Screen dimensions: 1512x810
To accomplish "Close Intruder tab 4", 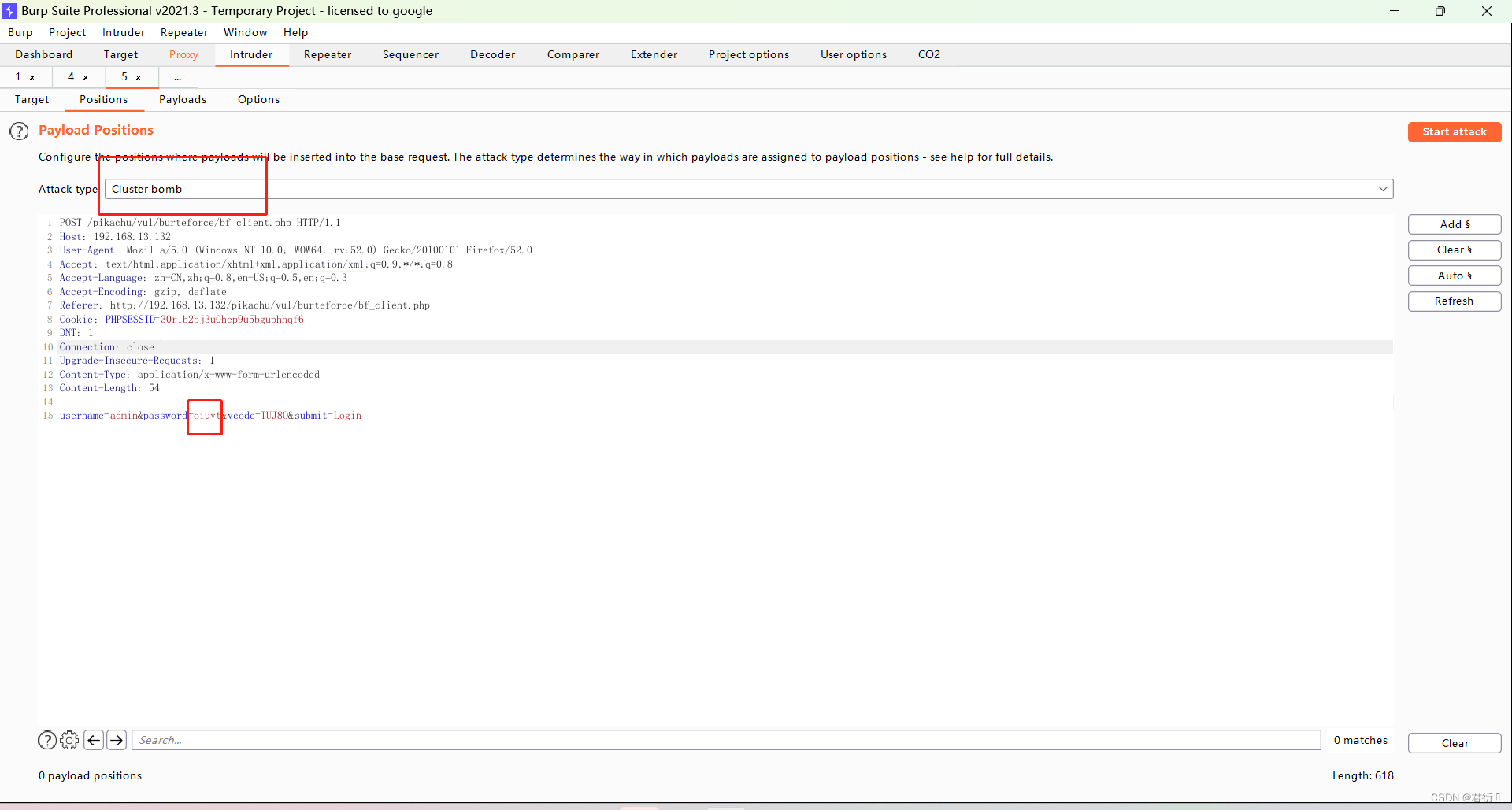I will point(86,77).
